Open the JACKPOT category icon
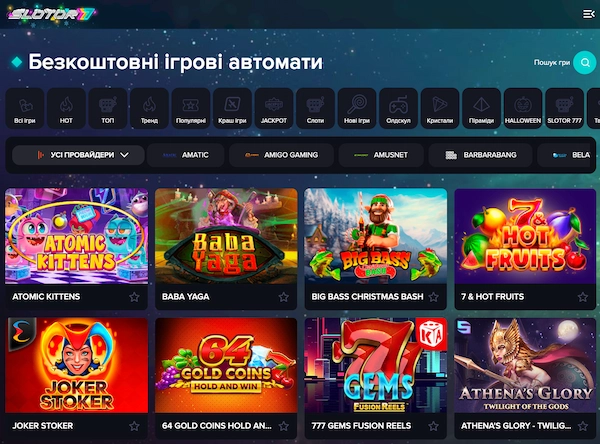The height and width of the screenshot is (444, 600). (274, 108)
